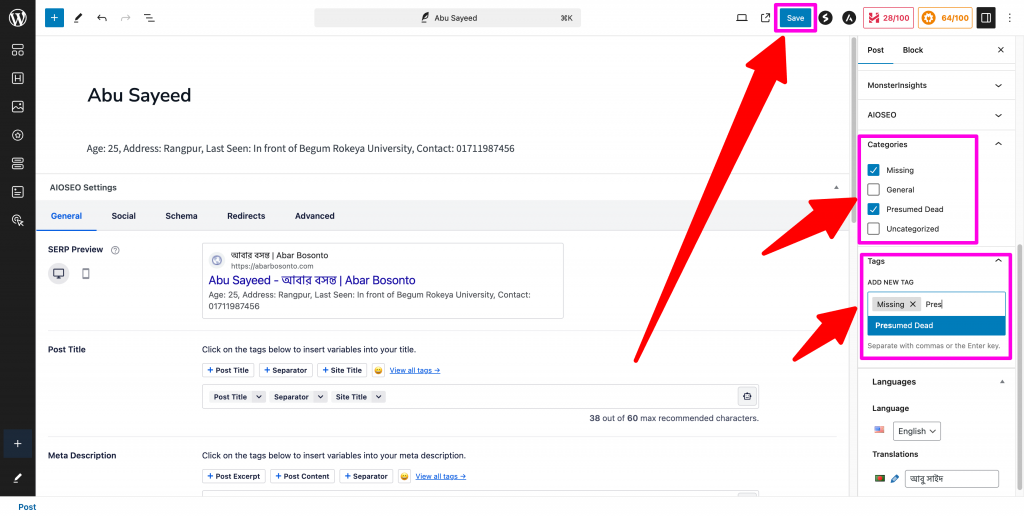The height and width of the screenshot is (517, 1024).
Task: Click the undo arrow in toolbar
Action: [x=102, y=18]
